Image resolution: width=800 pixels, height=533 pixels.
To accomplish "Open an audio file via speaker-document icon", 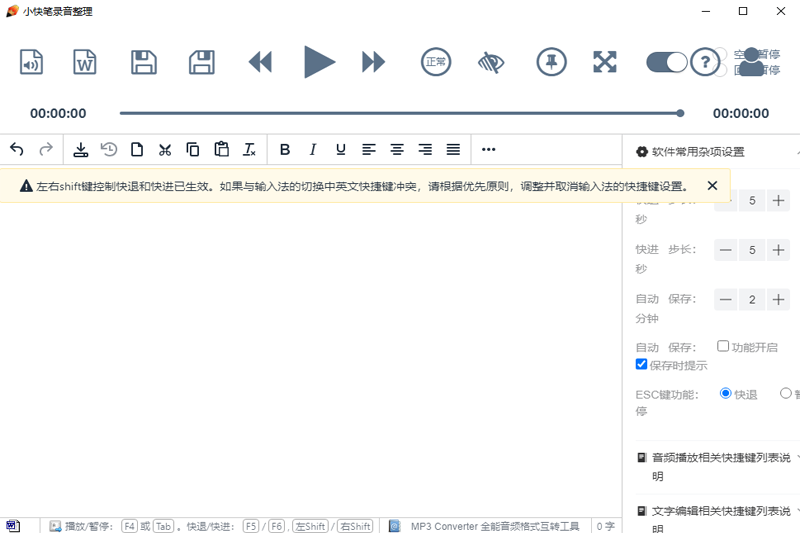I will (x=31, y=62).
